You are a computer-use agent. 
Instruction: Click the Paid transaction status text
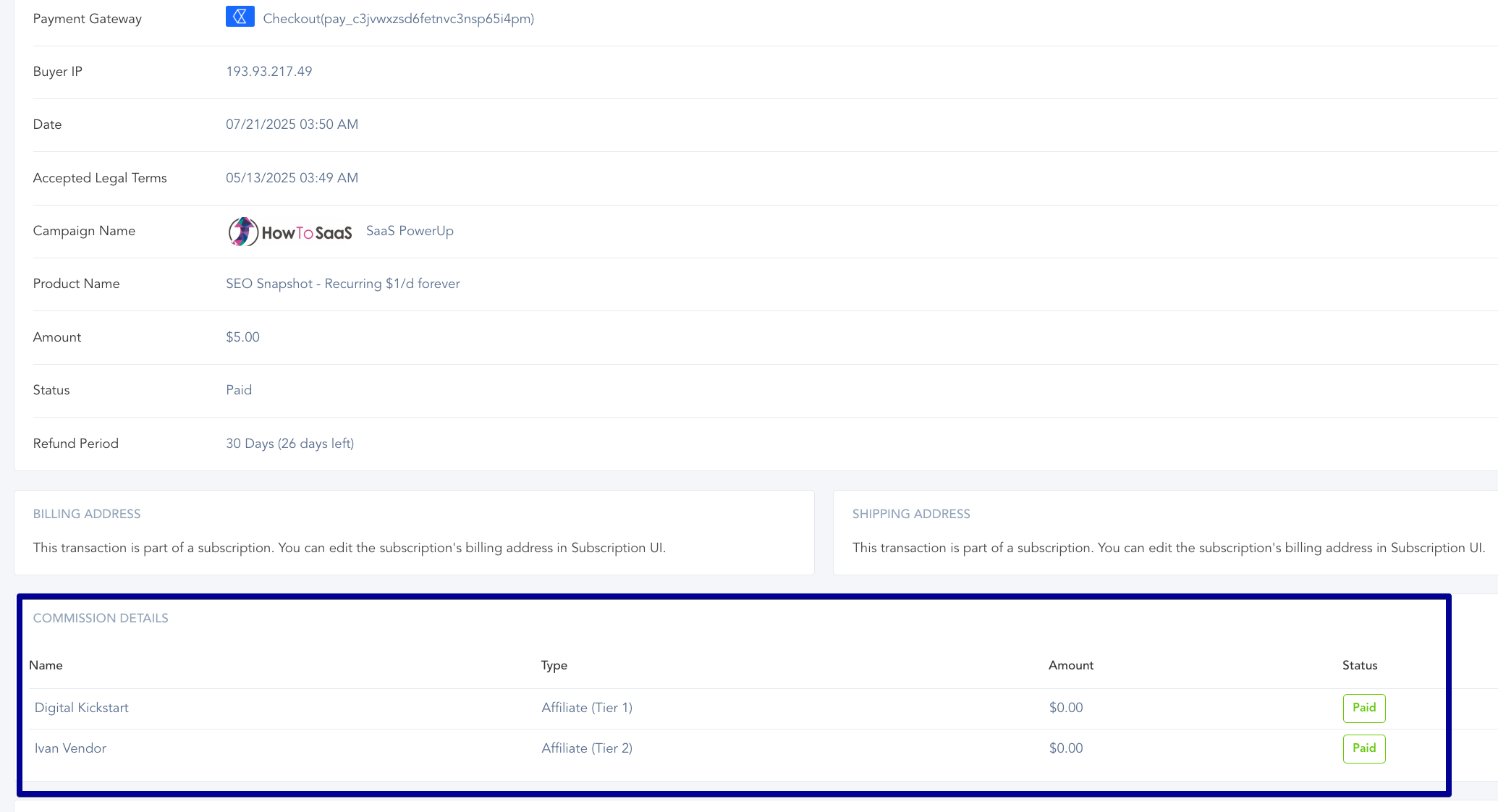point(239,390)
